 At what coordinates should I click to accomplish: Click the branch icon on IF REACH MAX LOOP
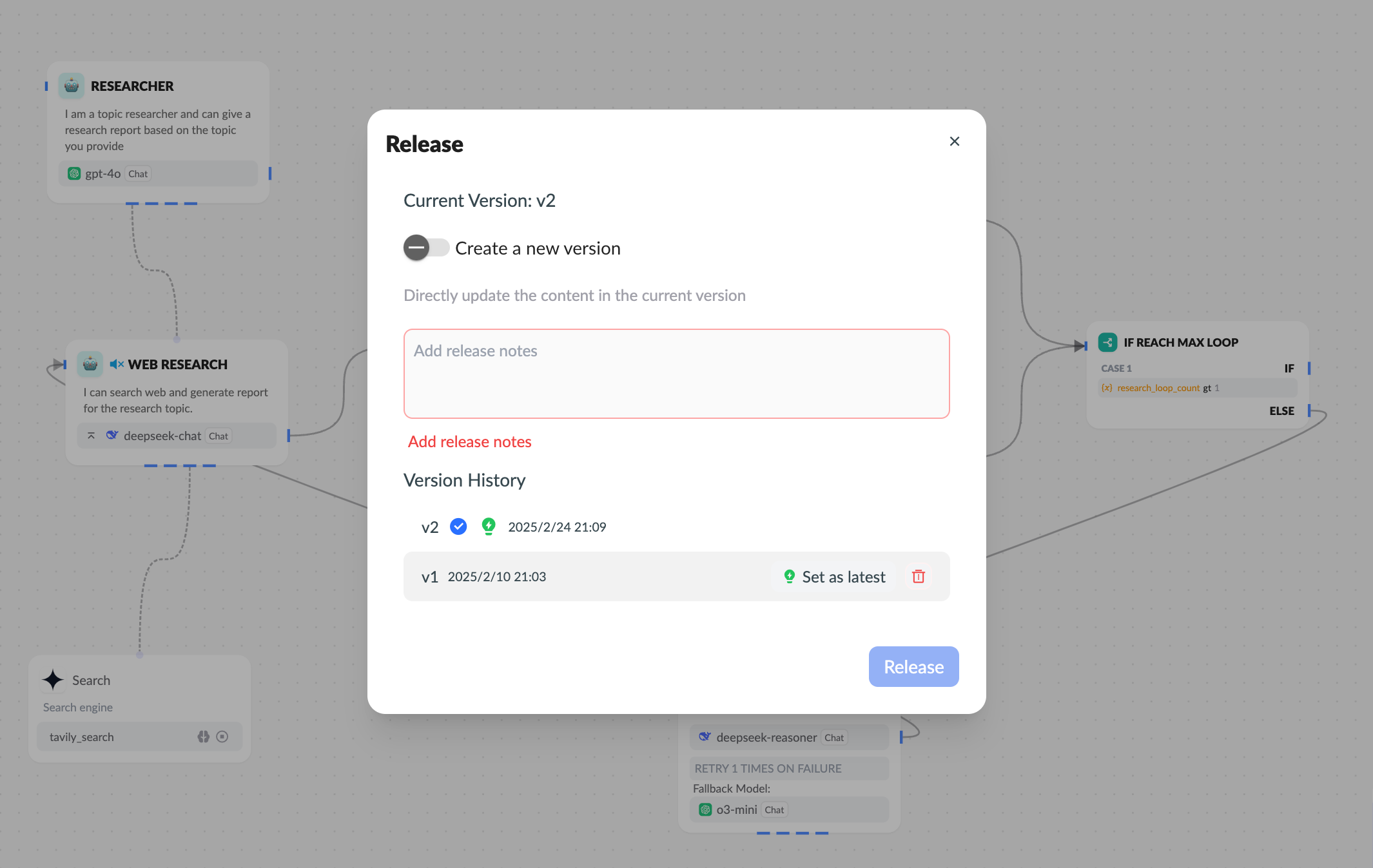click(1107, 342)
